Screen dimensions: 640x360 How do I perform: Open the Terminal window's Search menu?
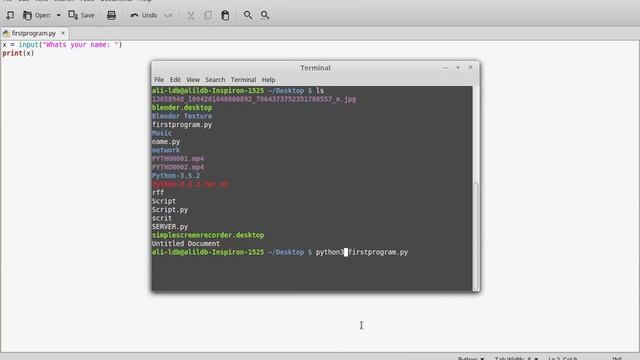215,80
